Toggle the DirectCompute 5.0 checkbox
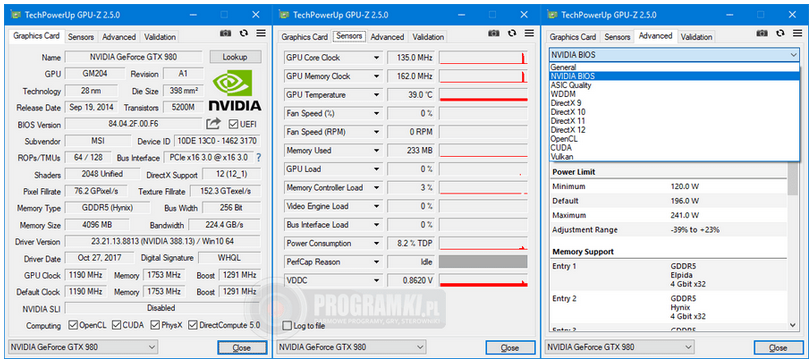This screenshot has width=812, height=362. click(x=193, y=325)
